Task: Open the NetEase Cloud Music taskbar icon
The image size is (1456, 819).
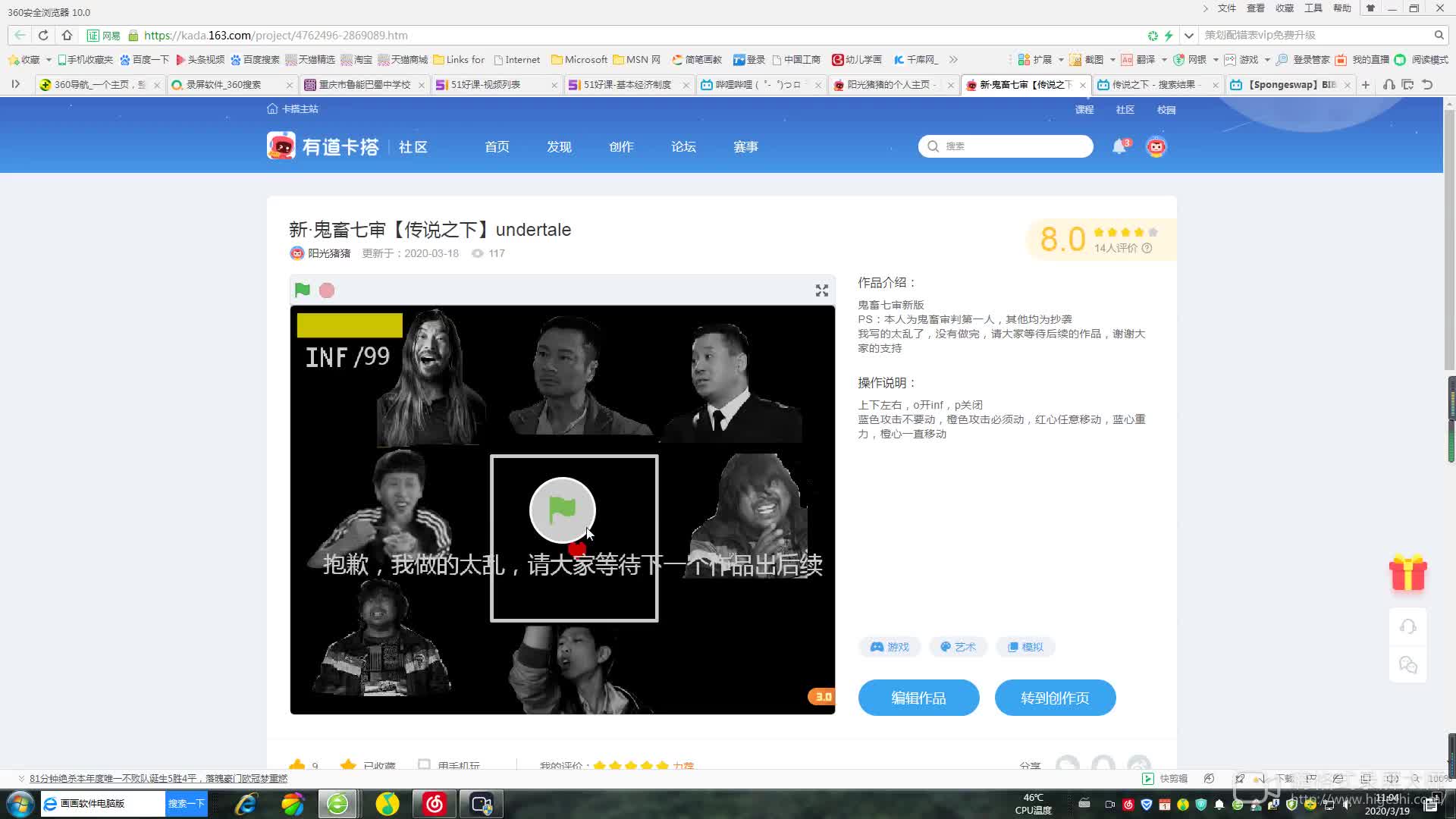Action: [435, 804]
